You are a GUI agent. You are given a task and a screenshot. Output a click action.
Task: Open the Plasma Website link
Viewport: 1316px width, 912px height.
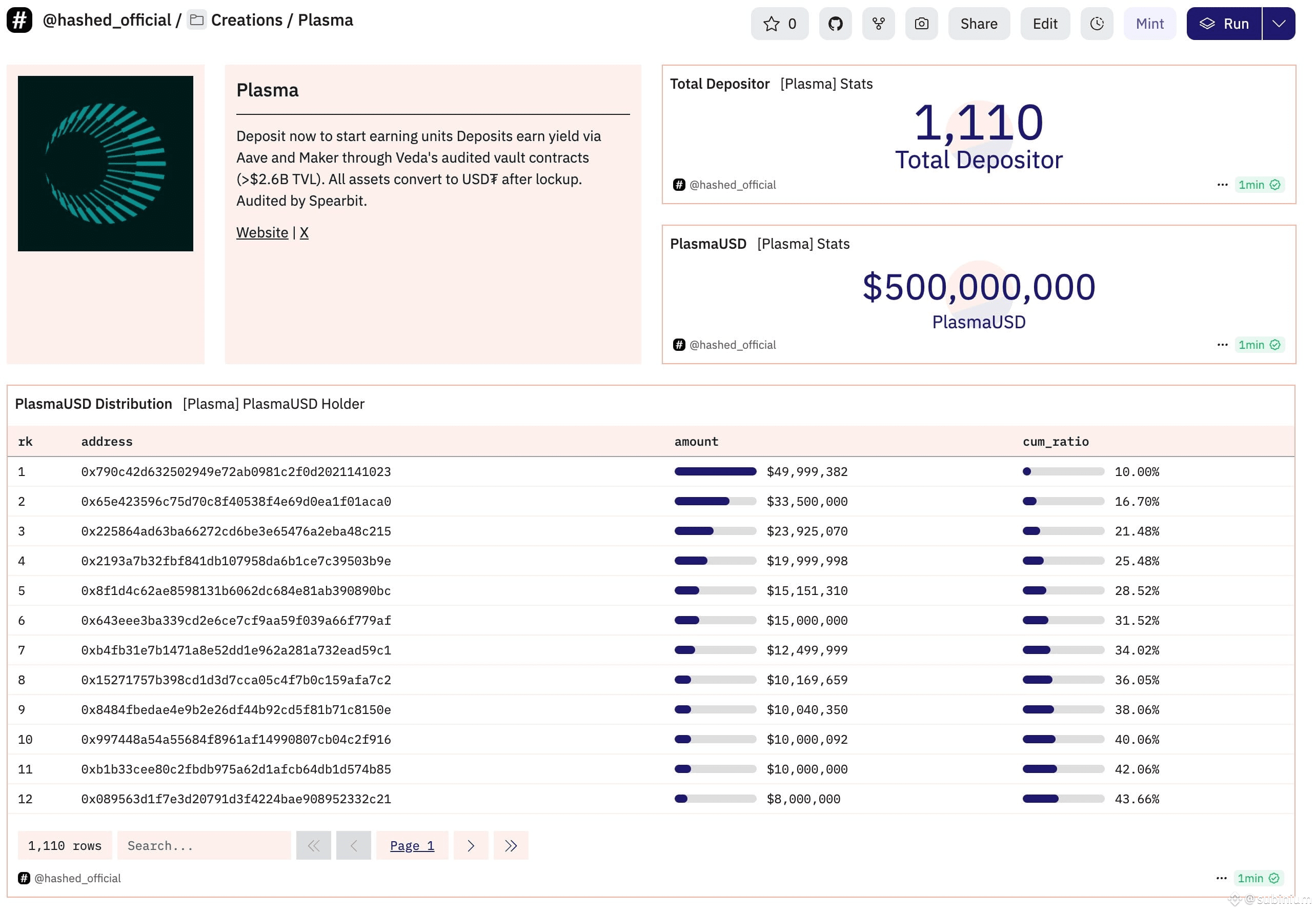click(x=262, y=232)
